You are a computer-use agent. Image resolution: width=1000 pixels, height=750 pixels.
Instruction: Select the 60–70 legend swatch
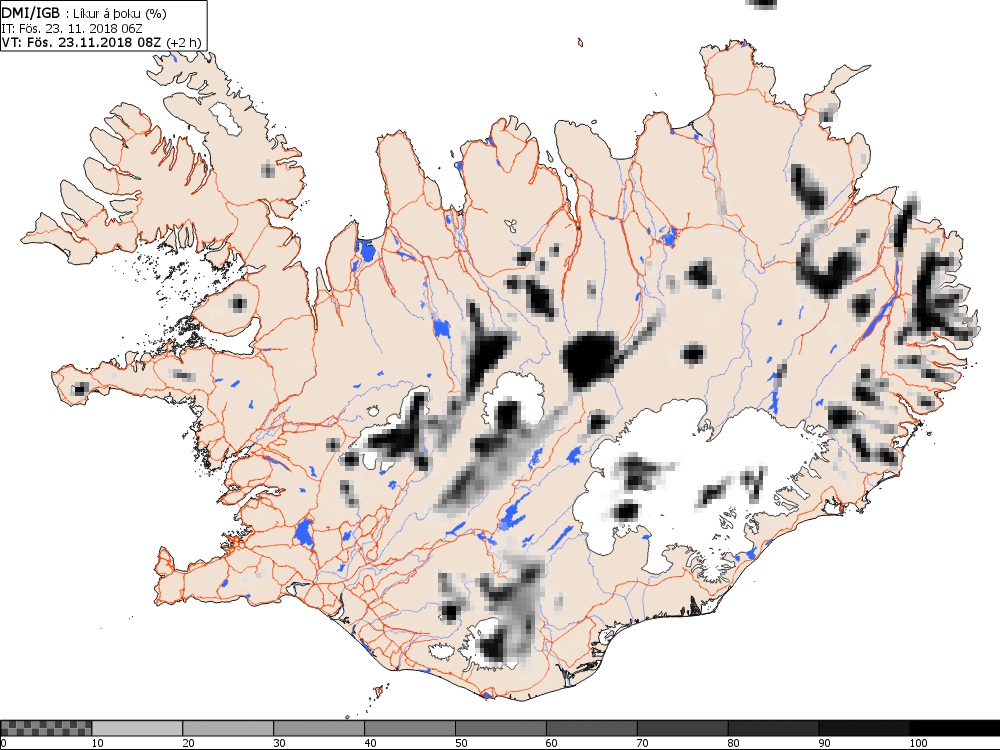coord(591,728)
